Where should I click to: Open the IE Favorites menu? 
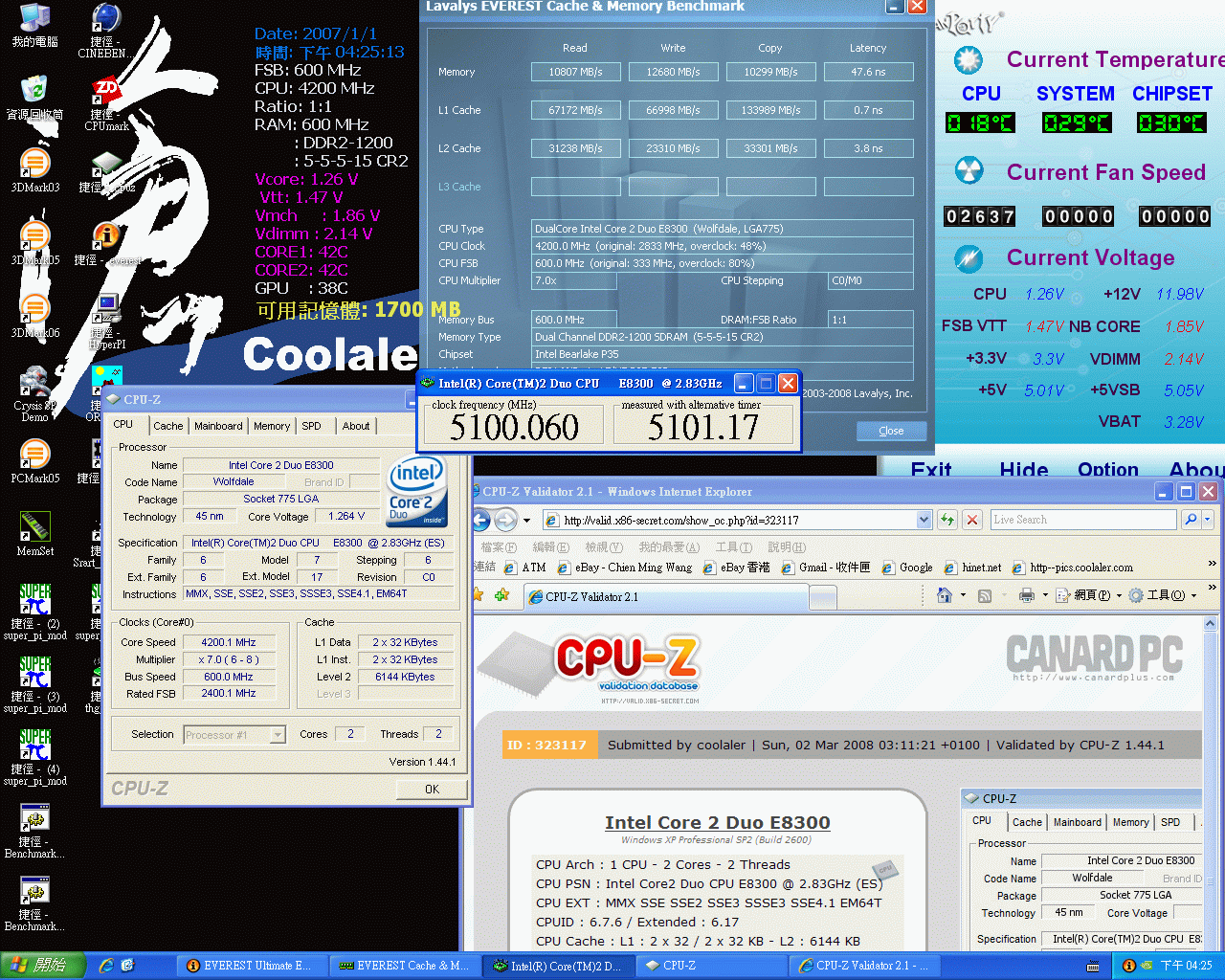[668, 547]
